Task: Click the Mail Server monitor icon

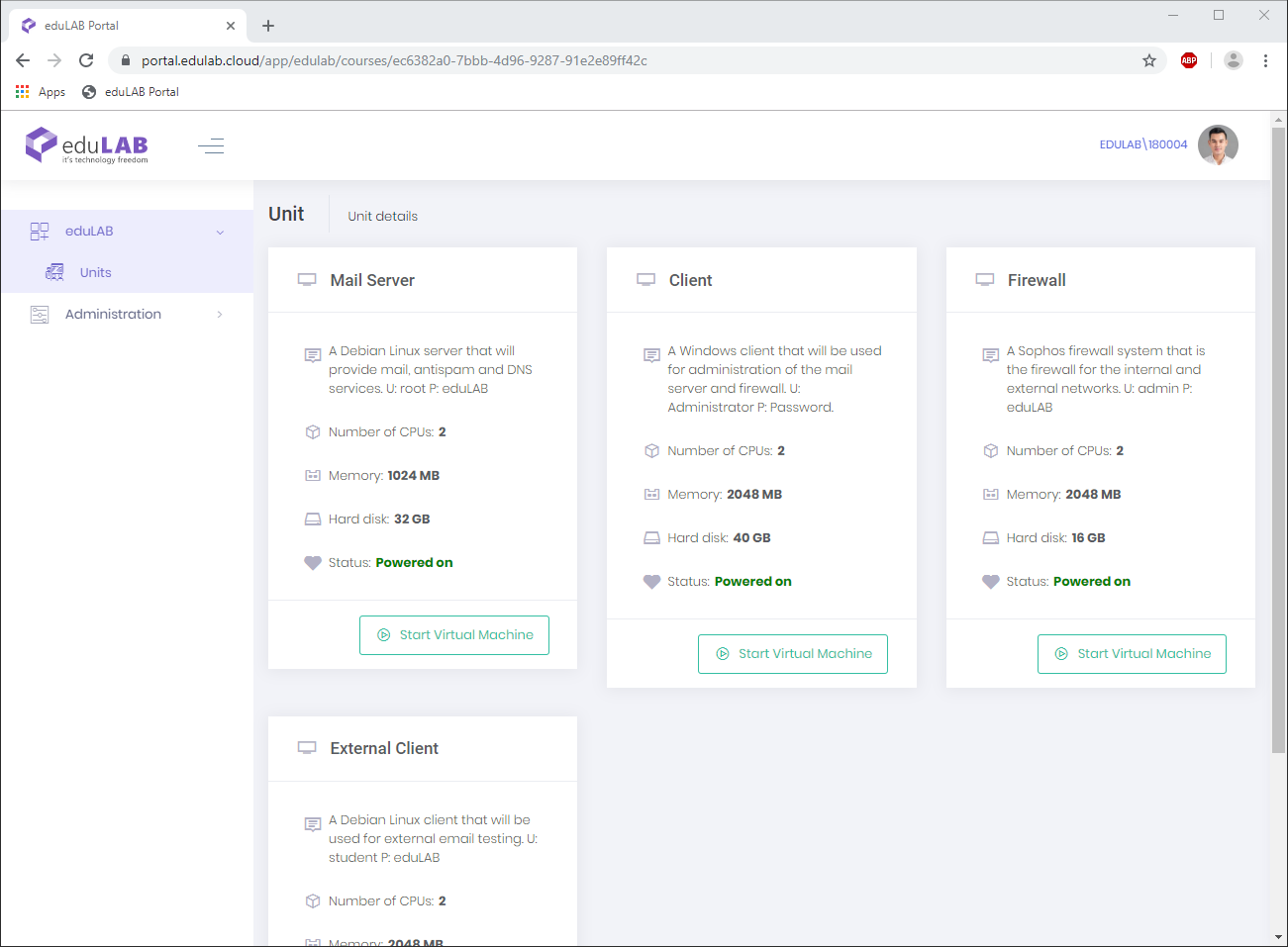Action: click(307, 280)
